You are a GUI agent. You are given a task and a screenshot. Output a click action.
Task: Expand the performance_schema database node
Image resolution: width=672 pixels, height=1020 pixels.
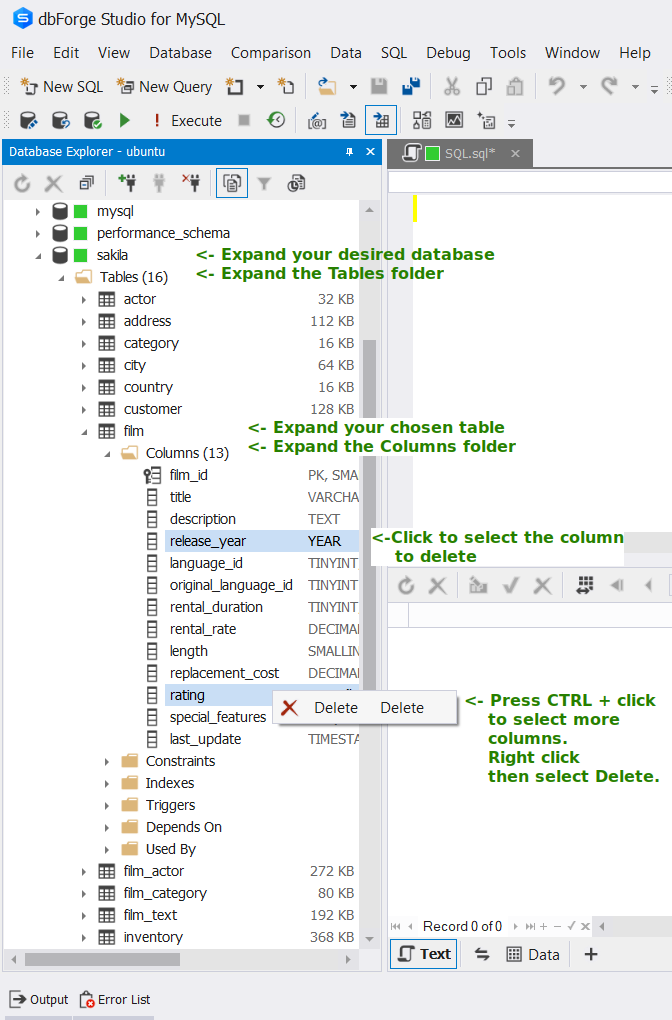click(37, 234)
